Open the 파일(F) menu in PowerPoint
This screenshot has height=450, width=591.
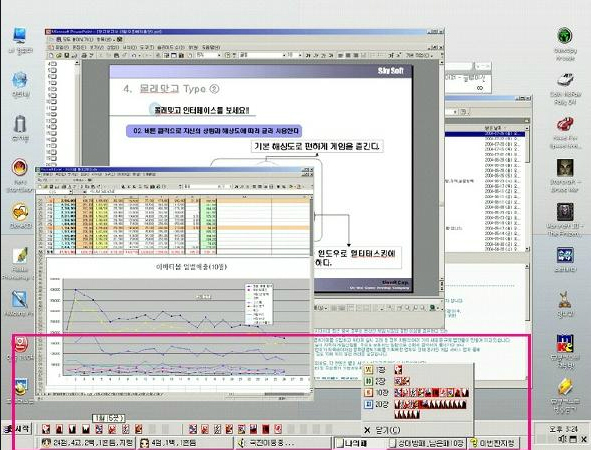pyautogui.click(x=62, y=47)
